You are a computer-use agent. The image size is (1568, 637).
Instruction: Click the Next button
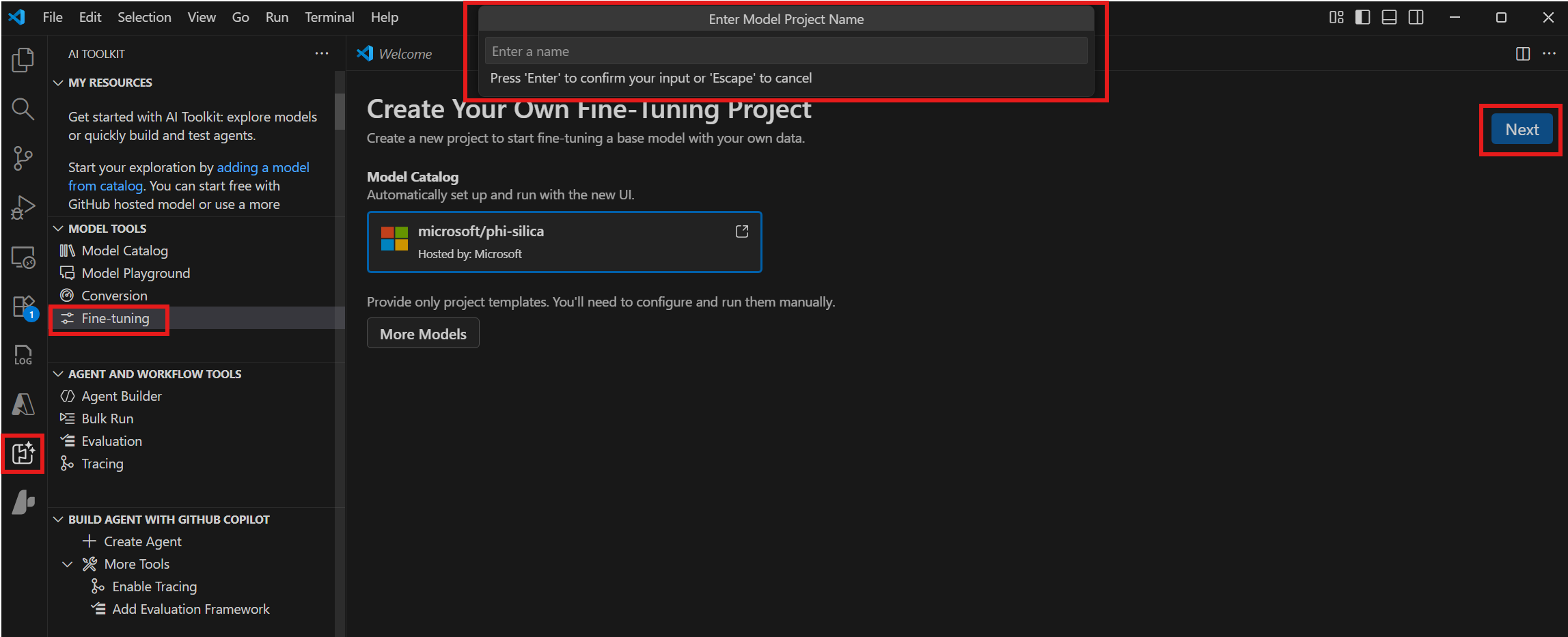pyautogui.click(x=1522, y=129)
